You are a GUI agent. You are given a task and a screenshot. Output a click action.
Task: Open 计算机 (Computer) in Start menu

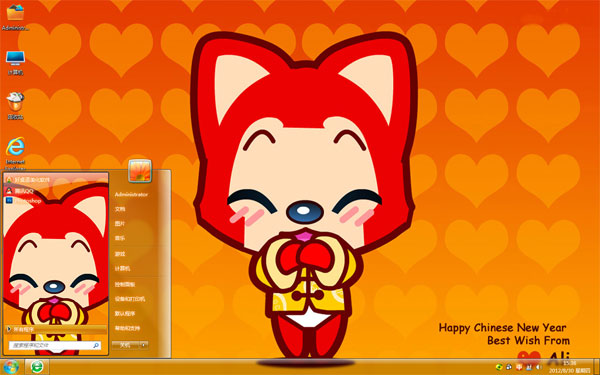click(122, 269)
